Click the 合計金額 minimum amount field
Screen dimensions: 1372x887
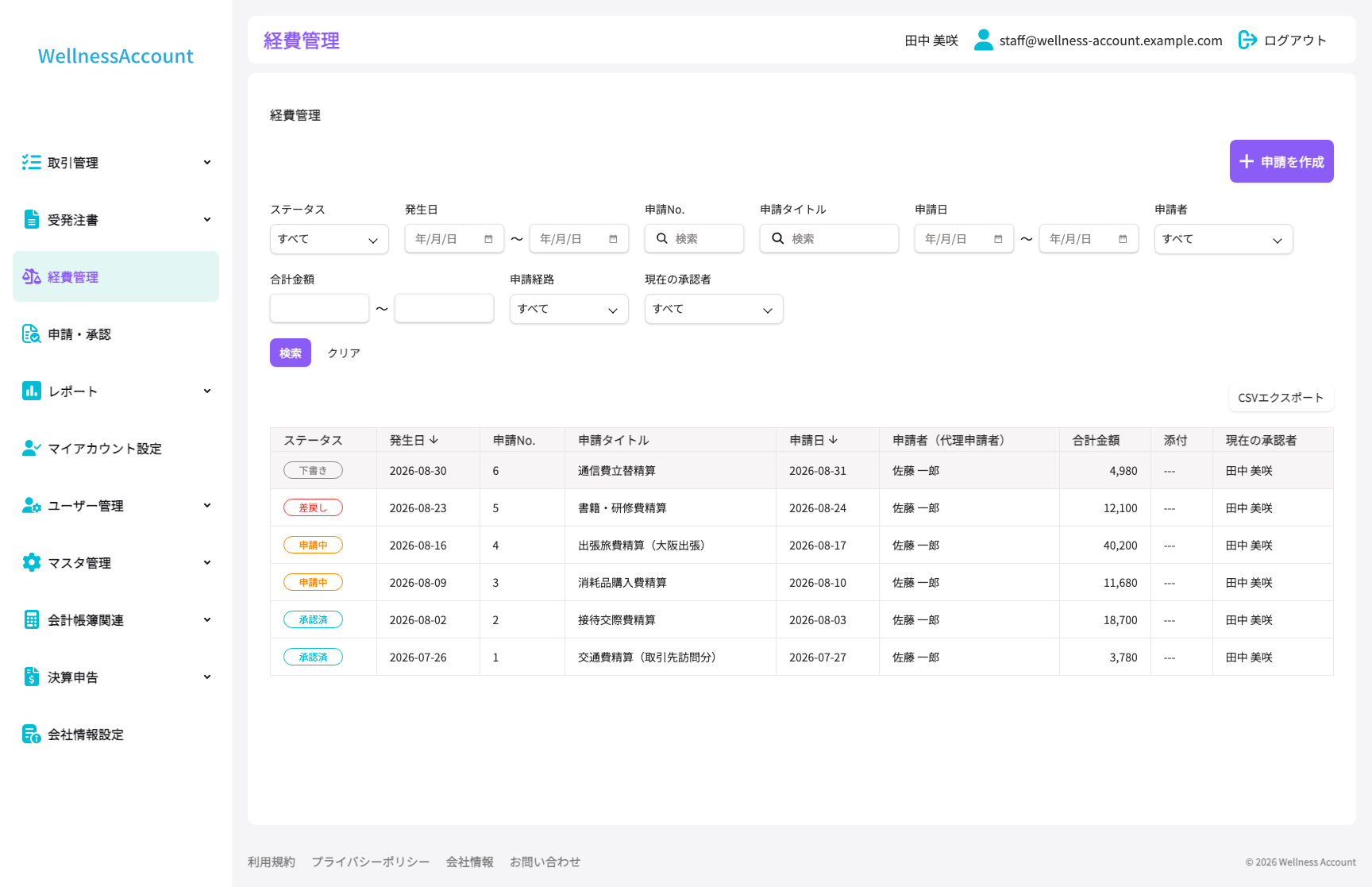pyautogui.click(x=319, y=308)
